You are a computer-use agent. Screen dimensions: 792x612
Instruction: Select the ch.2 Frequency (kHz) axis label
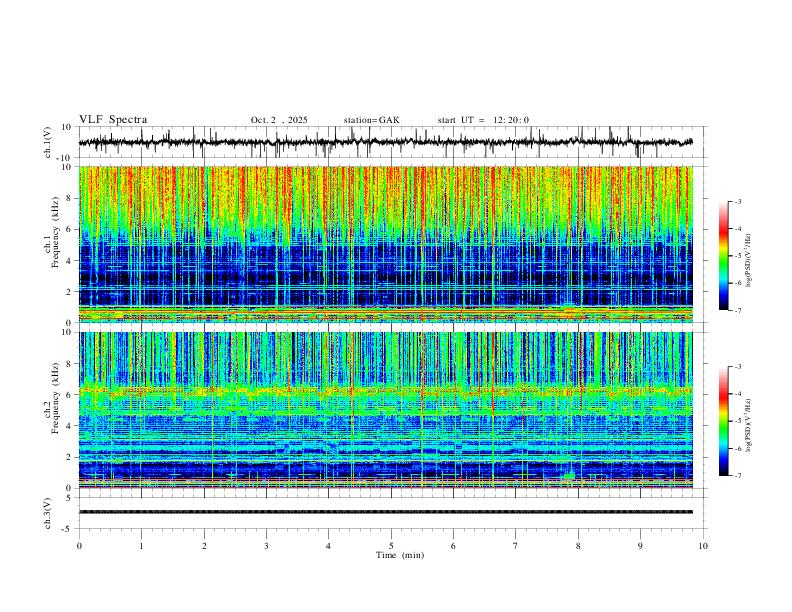tap(51, 398)
